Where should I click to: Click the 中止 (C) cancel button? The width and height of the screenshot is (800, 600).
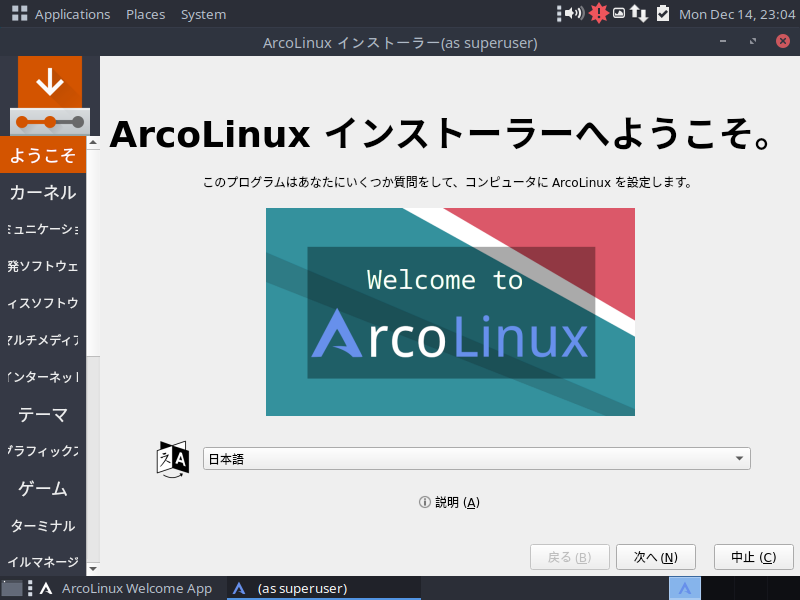point(754,557)
